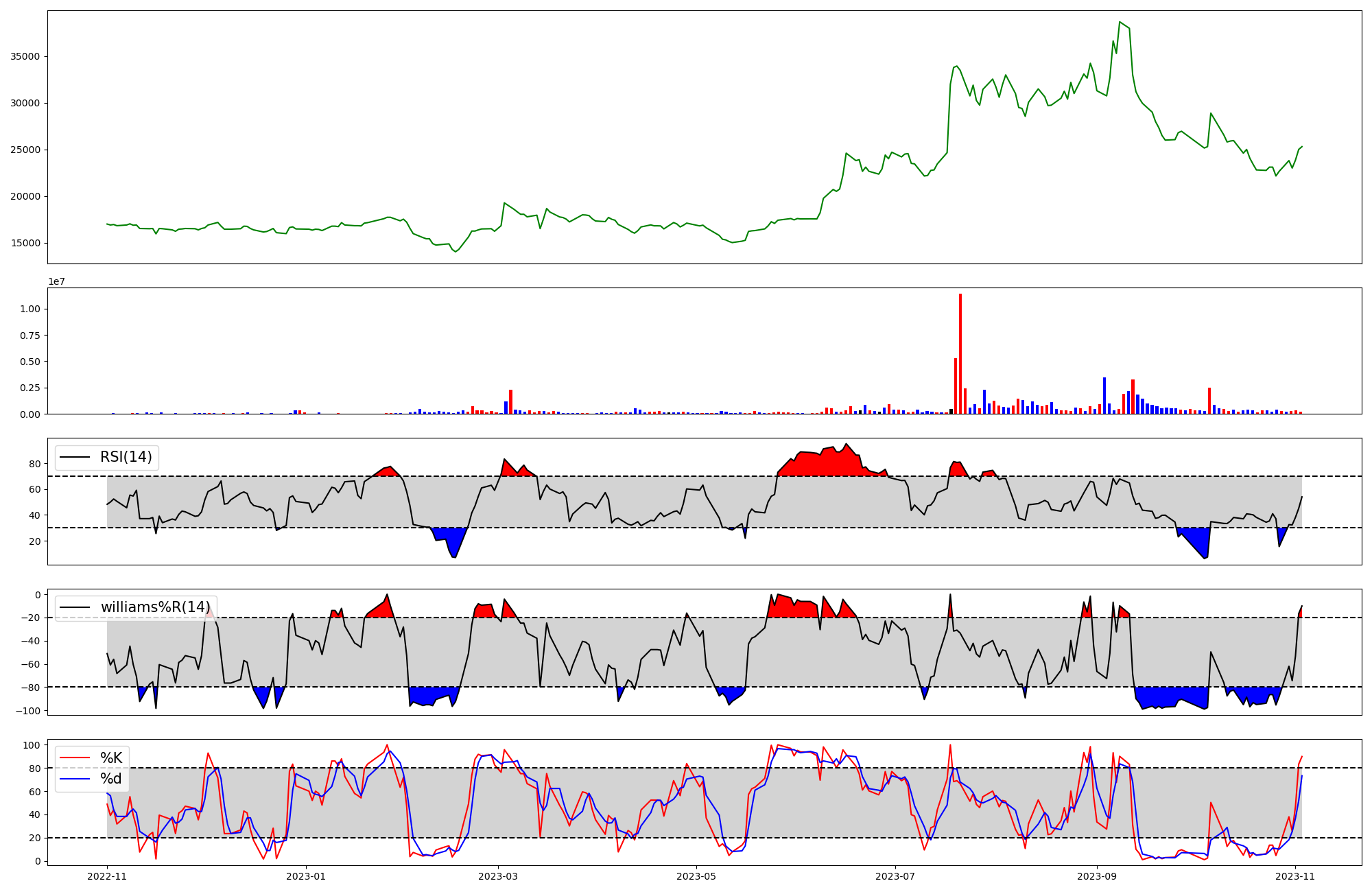Click the 15000 price axis tick label
Screen dimensions: 1372x892
(25, 243)
